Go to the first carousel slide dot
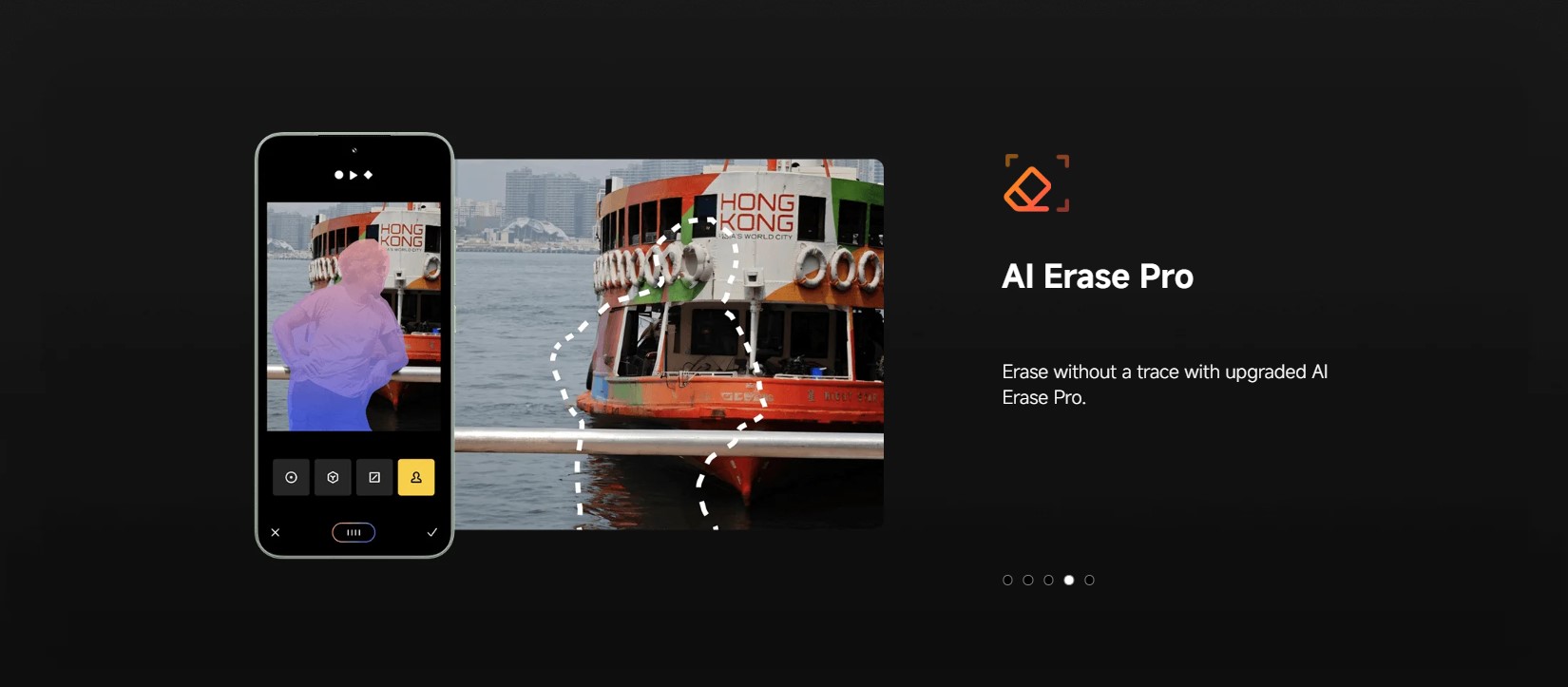The width and height of the screenshot is (1568, 687). pyautogui.click(x=1007, y=580)
